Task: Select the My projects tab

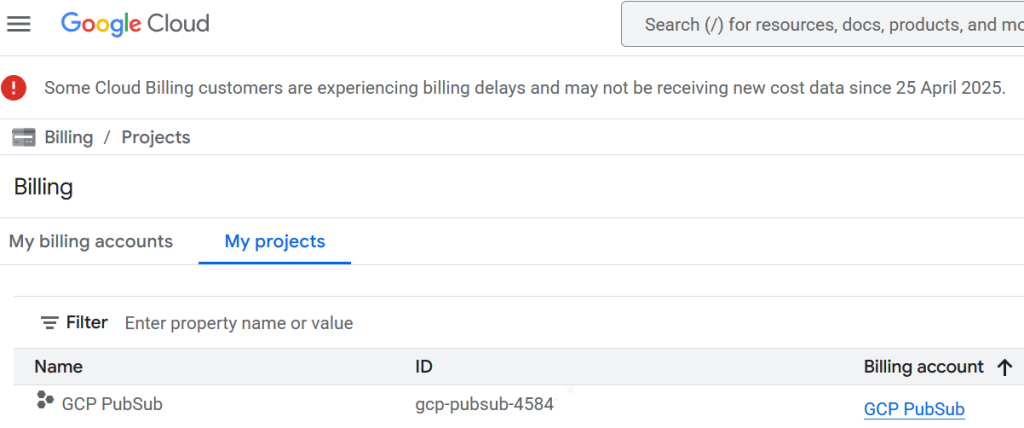Action: pyautogui.click(x=274, y=241)
